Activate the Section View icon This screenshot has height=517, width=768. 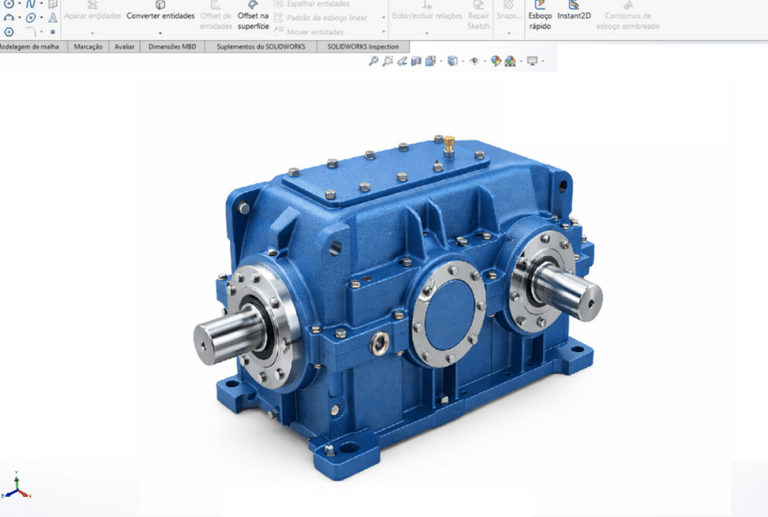click(416, 61)
